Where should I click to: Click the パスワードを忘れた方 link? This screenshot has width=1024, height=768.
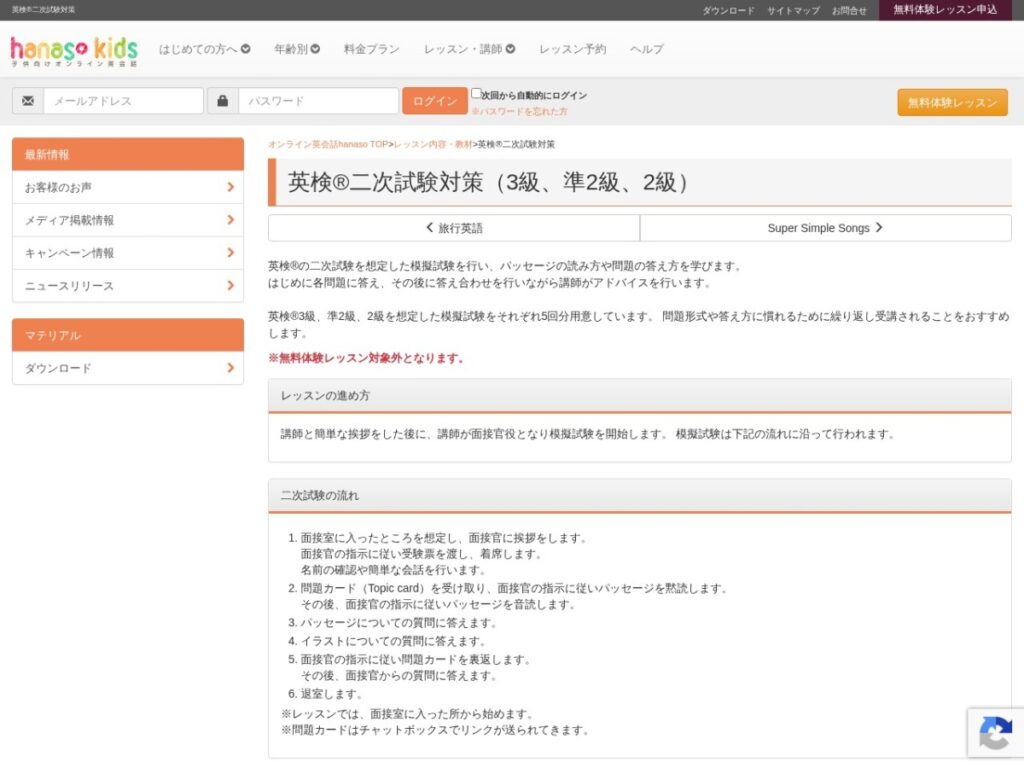tap(520, 112)
